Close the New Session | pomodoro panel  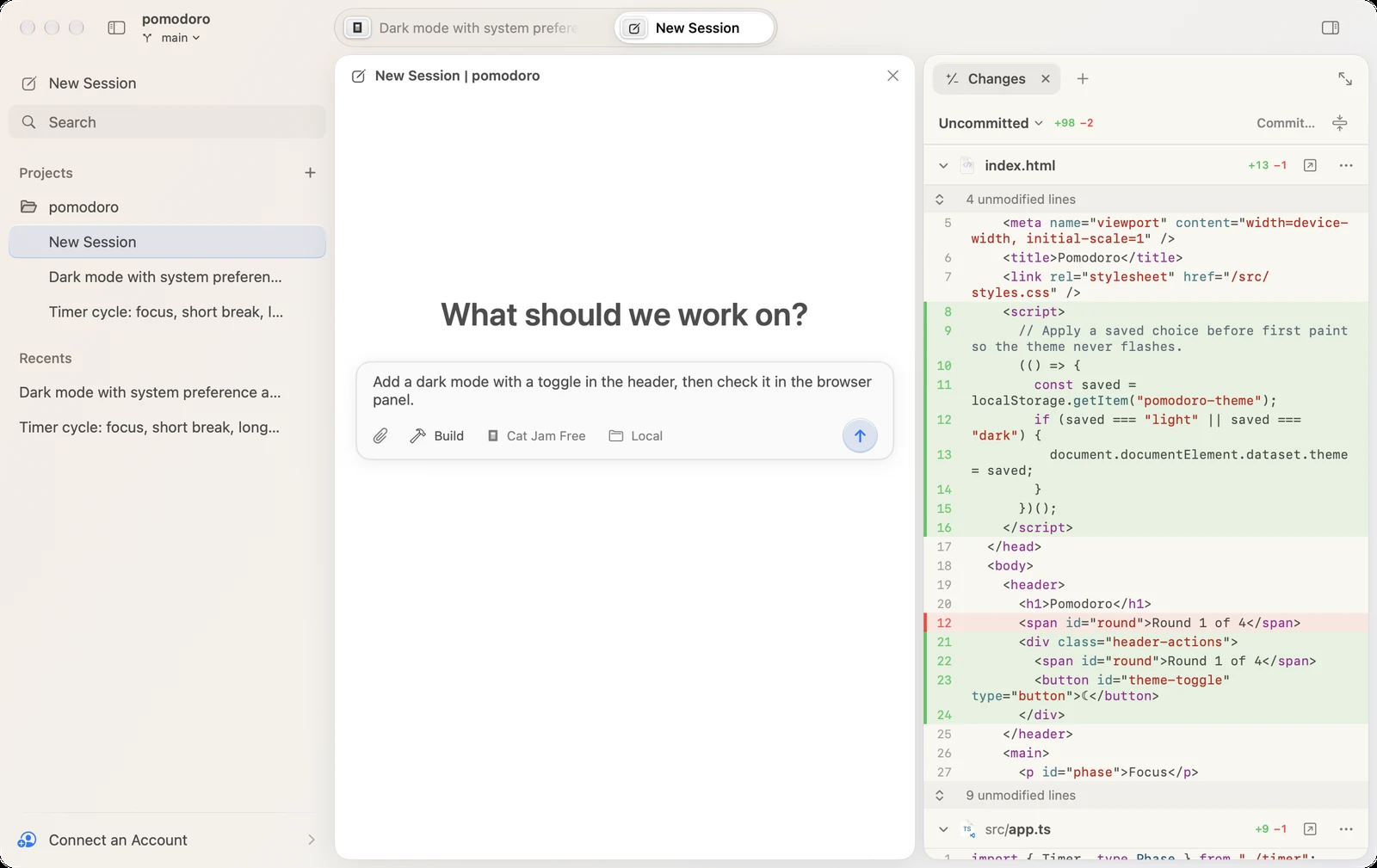(x=892, y=76)
